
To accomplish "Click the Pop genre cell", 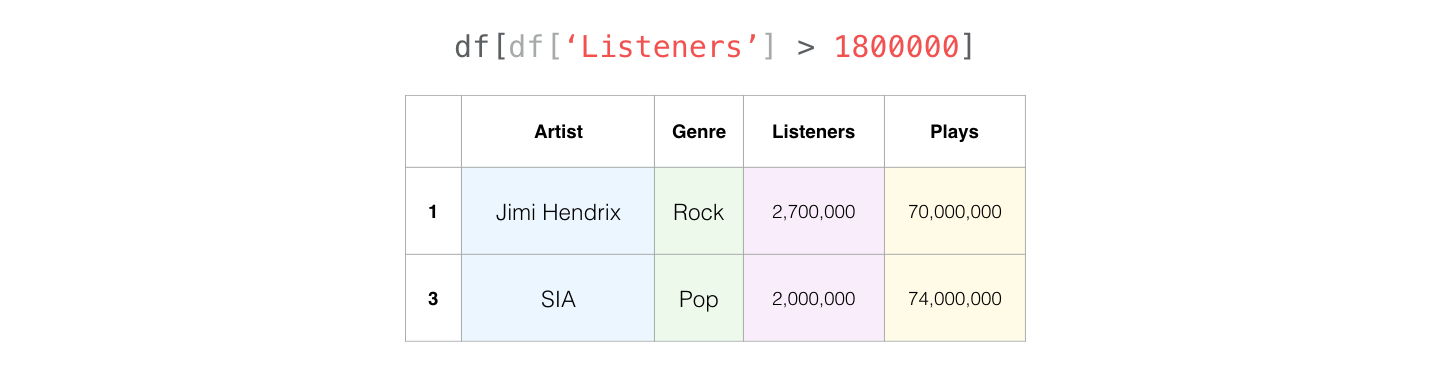I will pyautogui.click(x=699, y=298).
